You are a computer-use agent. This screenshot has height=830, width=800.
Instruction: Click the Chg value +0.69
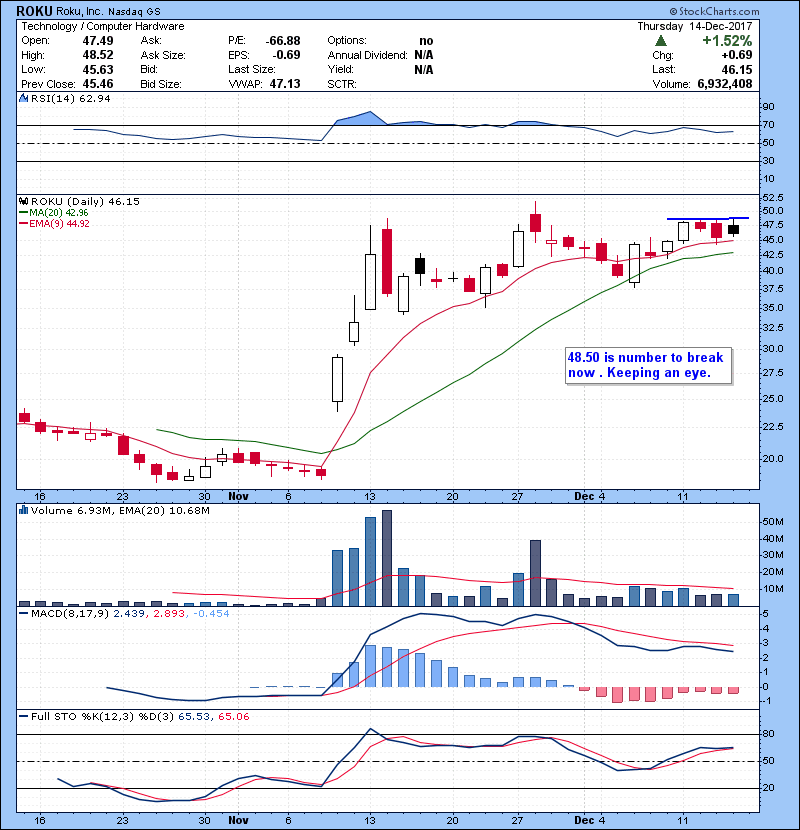click(x=736, y=55)
